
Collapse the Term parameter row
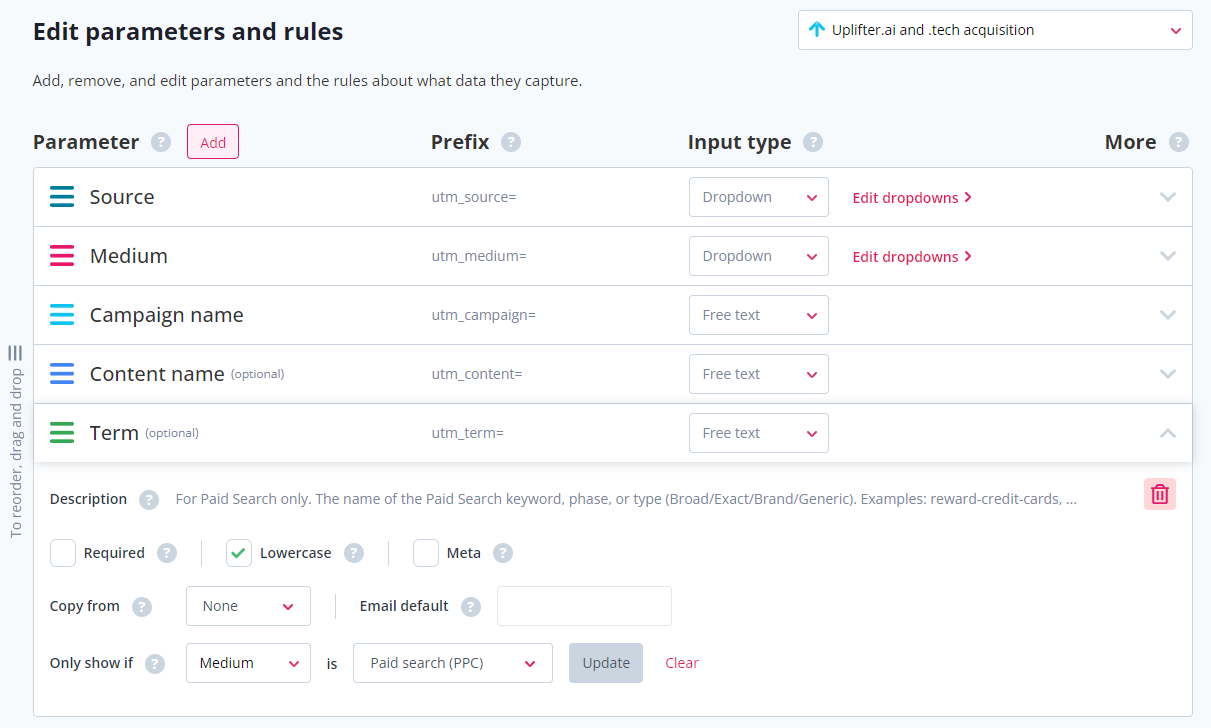[1167, 433]
